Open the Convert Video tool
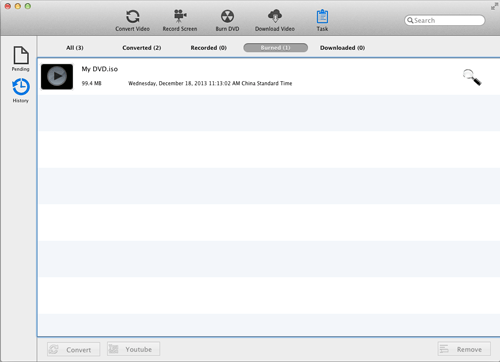The width and height of the screenshot is (500, 362). pos(132,21)
